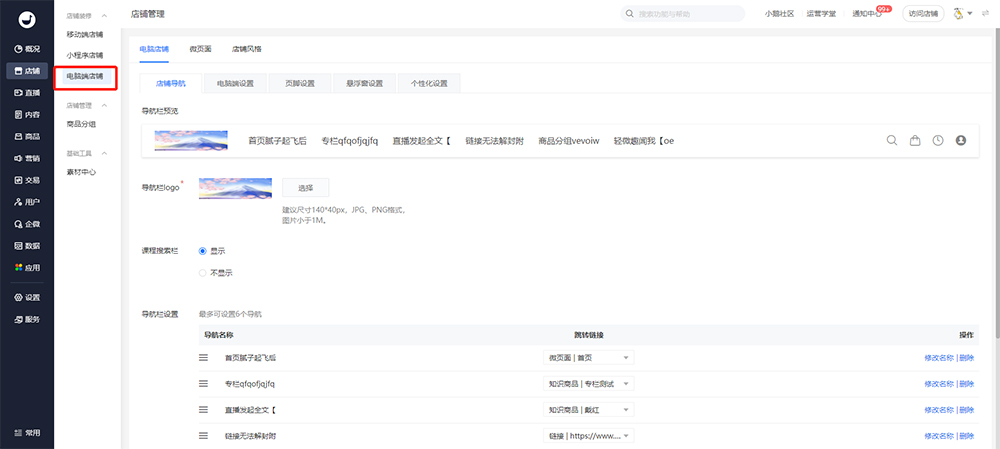Click 访问店铺 button in header
This screenshot has height=449, width=1000.
921,14
